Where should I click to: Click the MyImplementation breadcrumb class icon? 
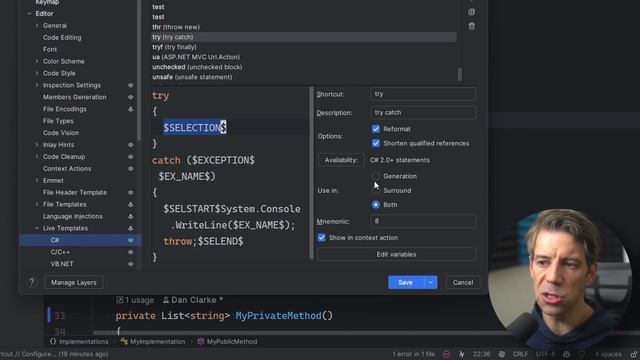pyautogui.click(x=124, y=342)
